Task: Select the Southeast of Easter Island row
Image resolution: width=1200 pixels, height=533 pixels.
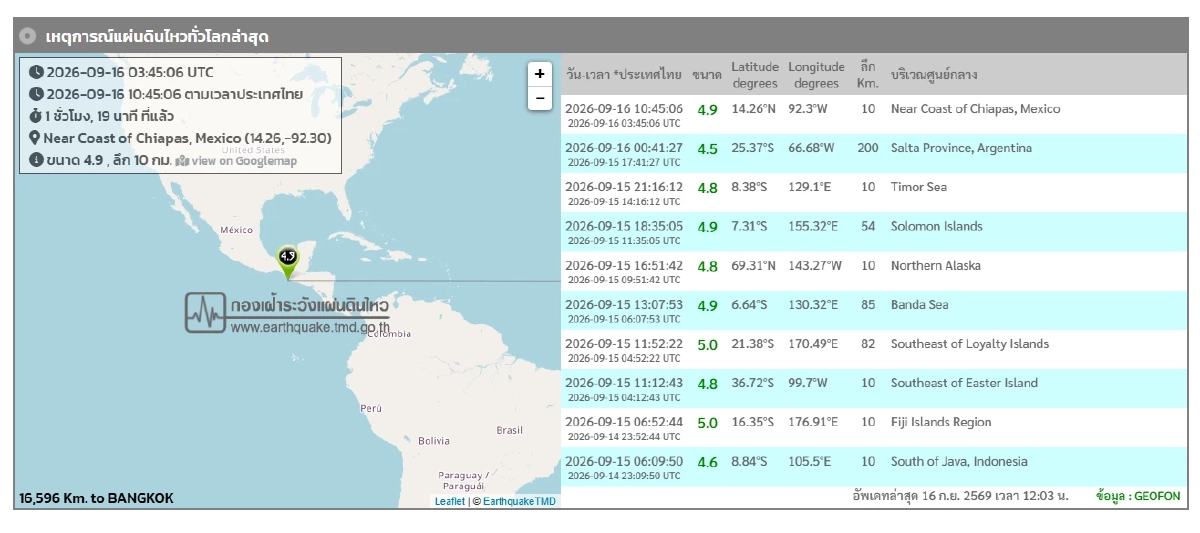Action: [874, 389]
